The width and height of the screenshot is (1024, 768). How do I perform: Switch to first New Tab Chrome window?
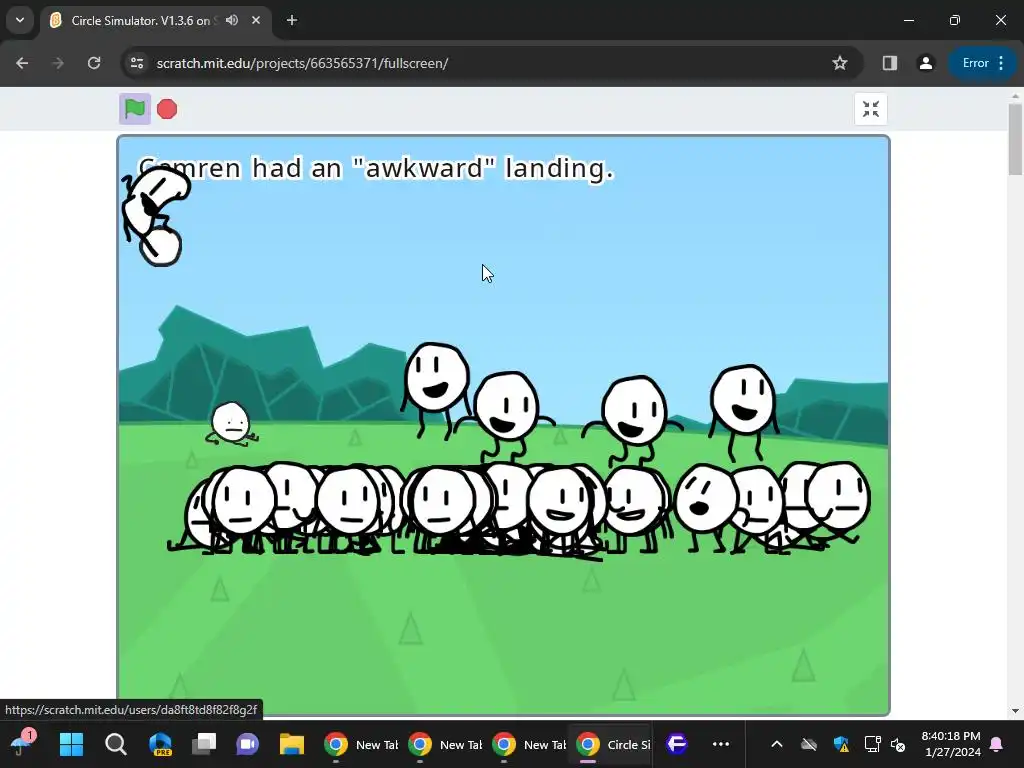tap(361, 744)
